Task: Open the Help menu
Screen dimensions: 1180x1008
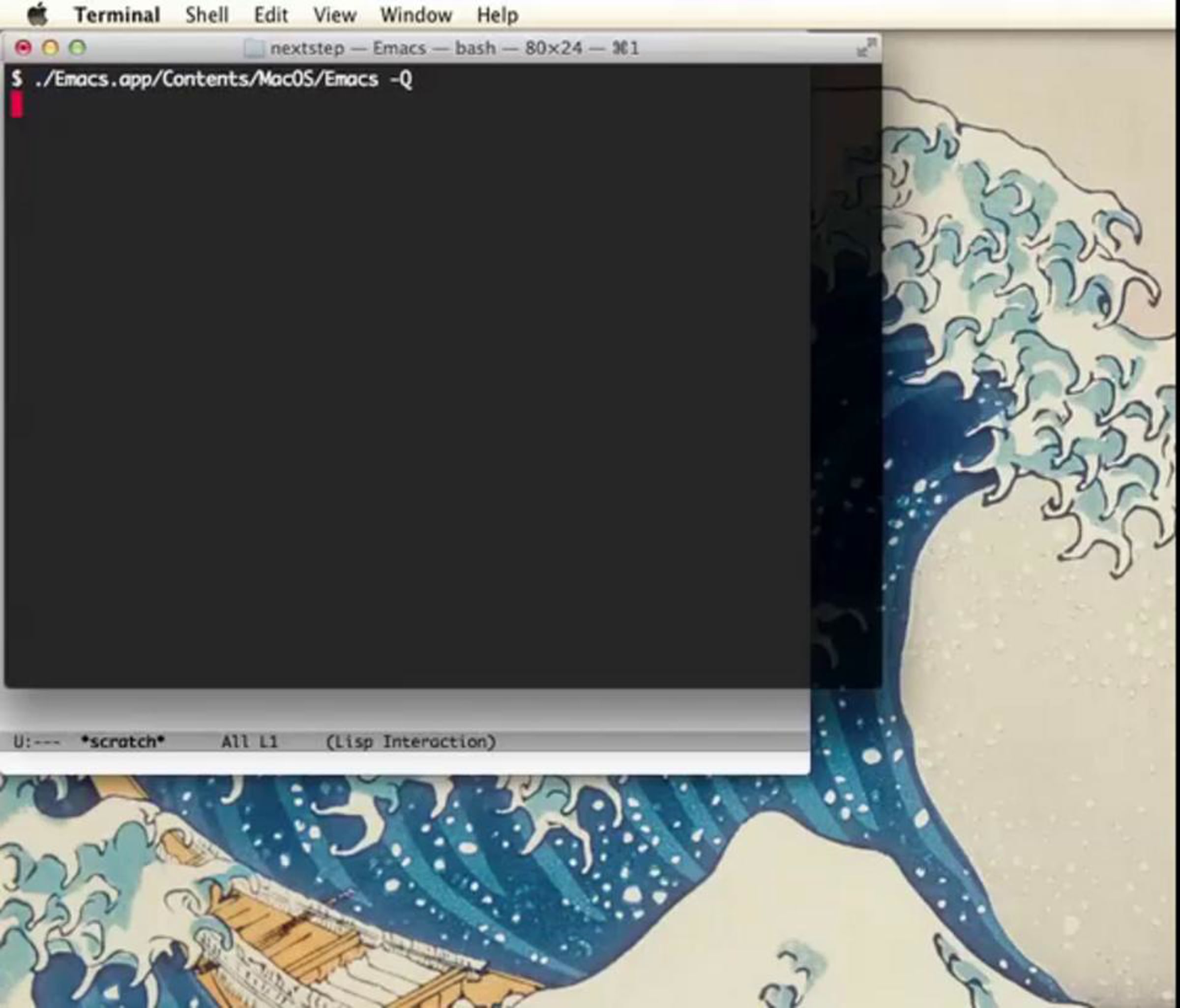Action: coord(497,15)
